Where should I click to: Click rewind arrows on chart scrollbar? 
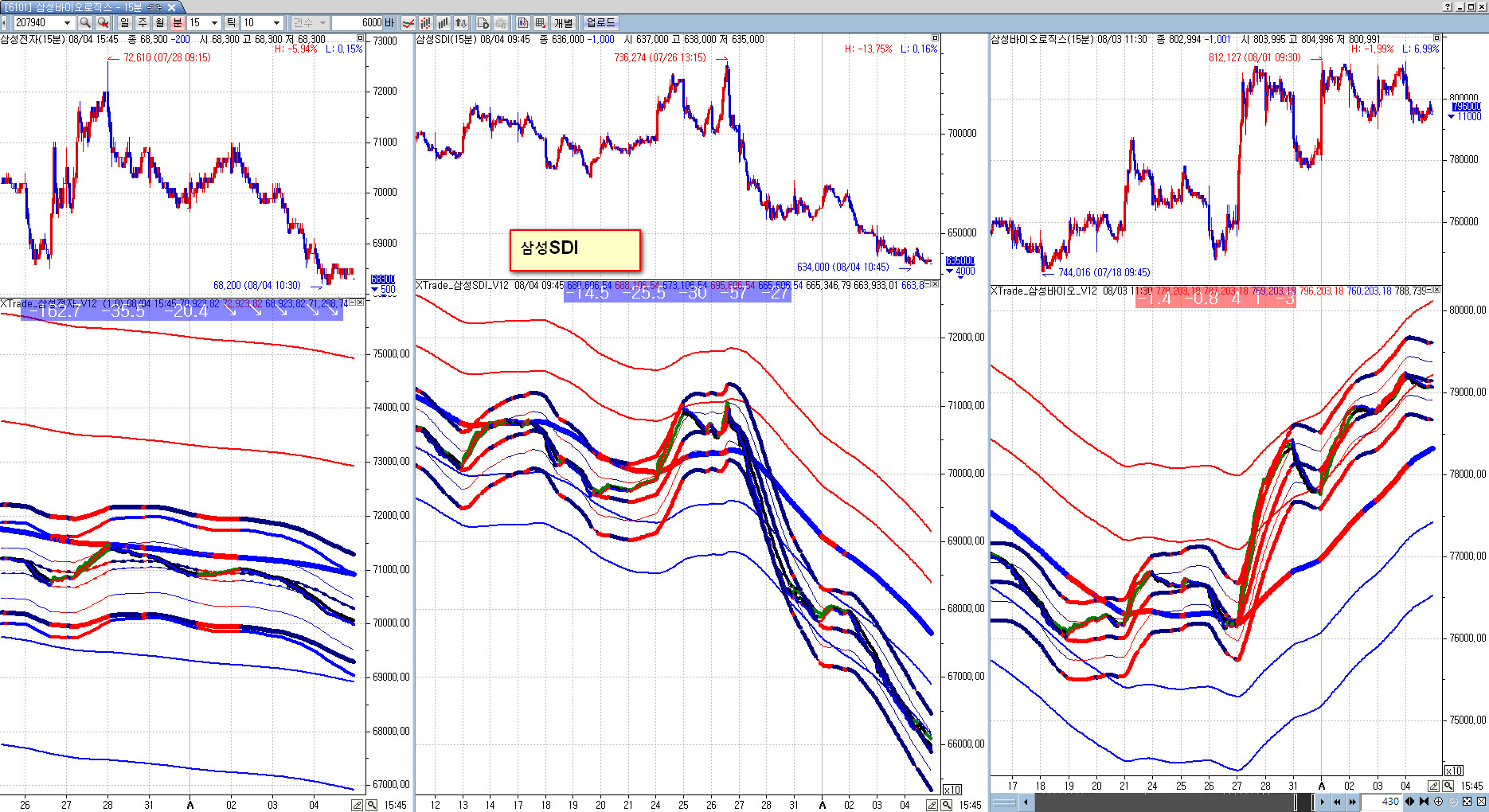tap(1337, 802)
